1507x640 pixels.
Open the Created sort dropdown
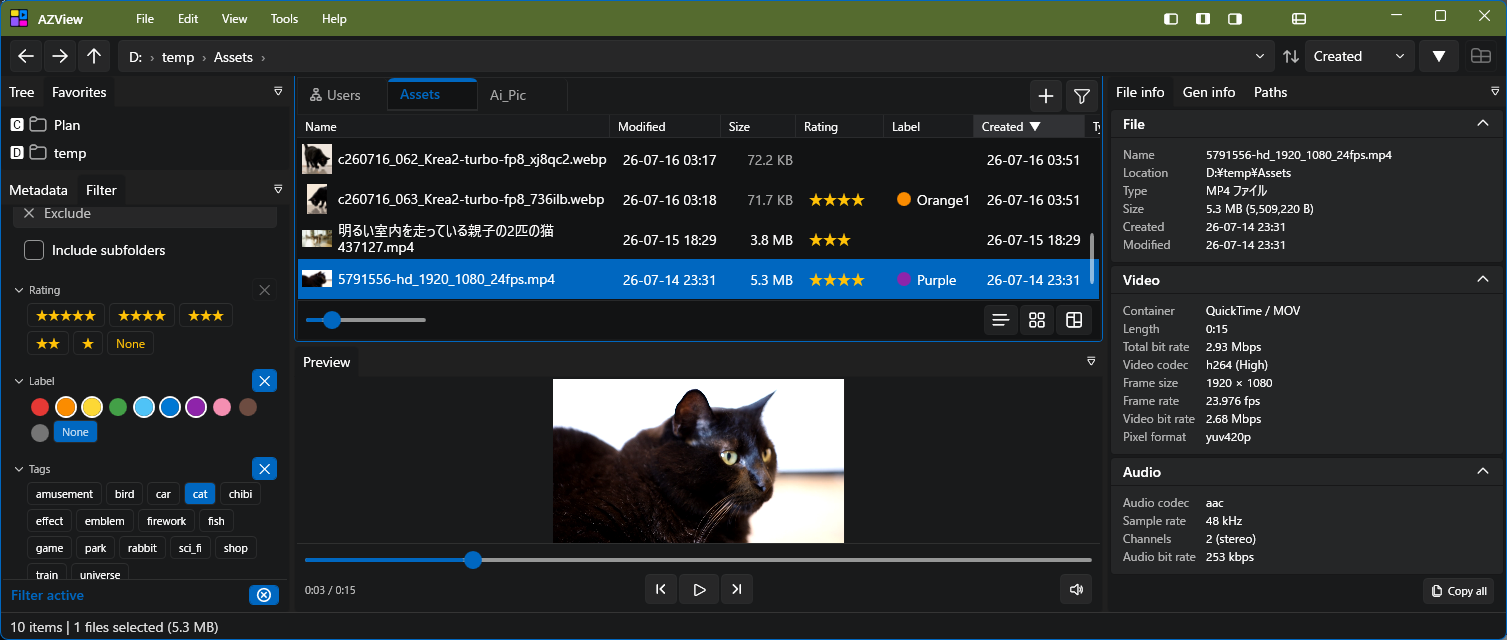click(x=1360, y=57)
